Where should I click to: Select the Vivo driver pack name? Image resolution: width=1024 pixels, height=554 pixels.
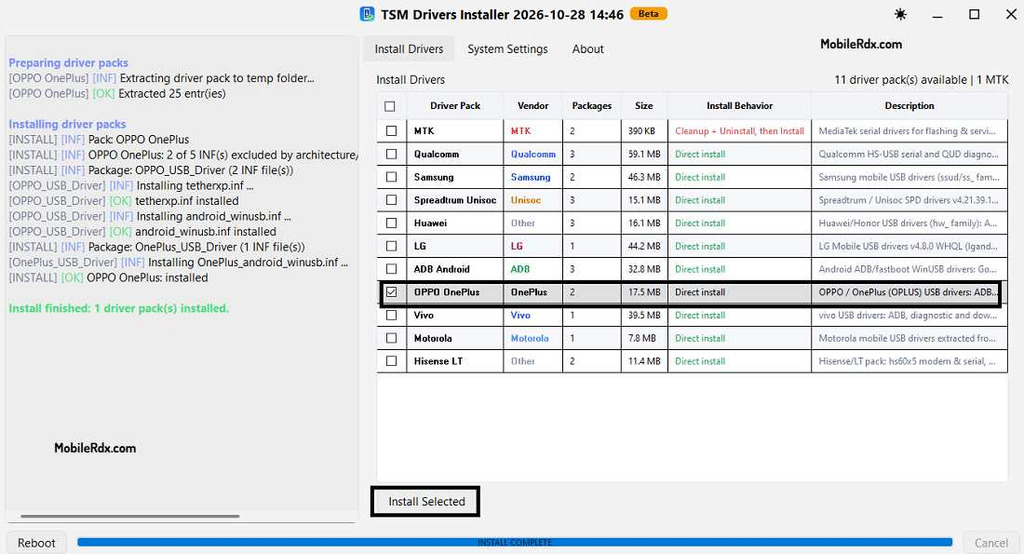coord(424,315)
